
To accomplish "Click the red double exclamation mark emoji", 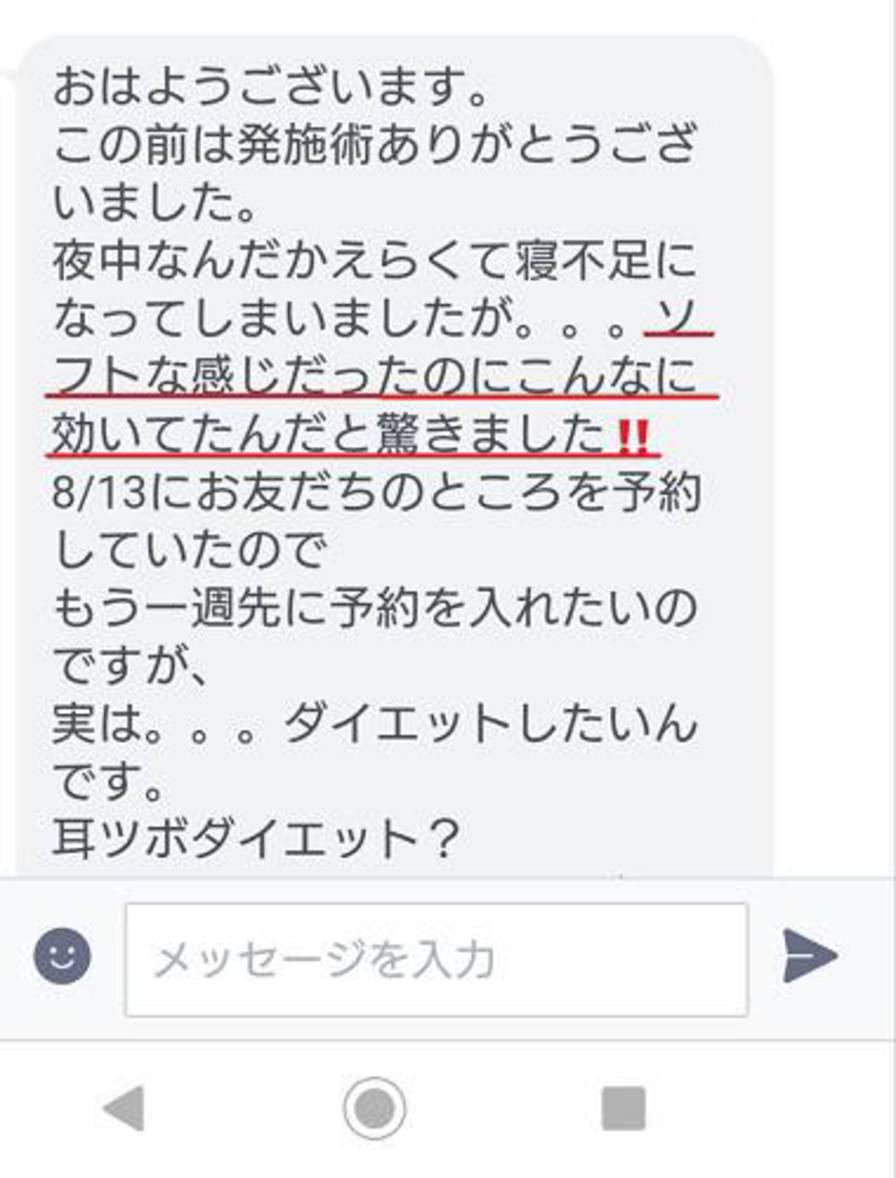I will [x=632, y=436].
